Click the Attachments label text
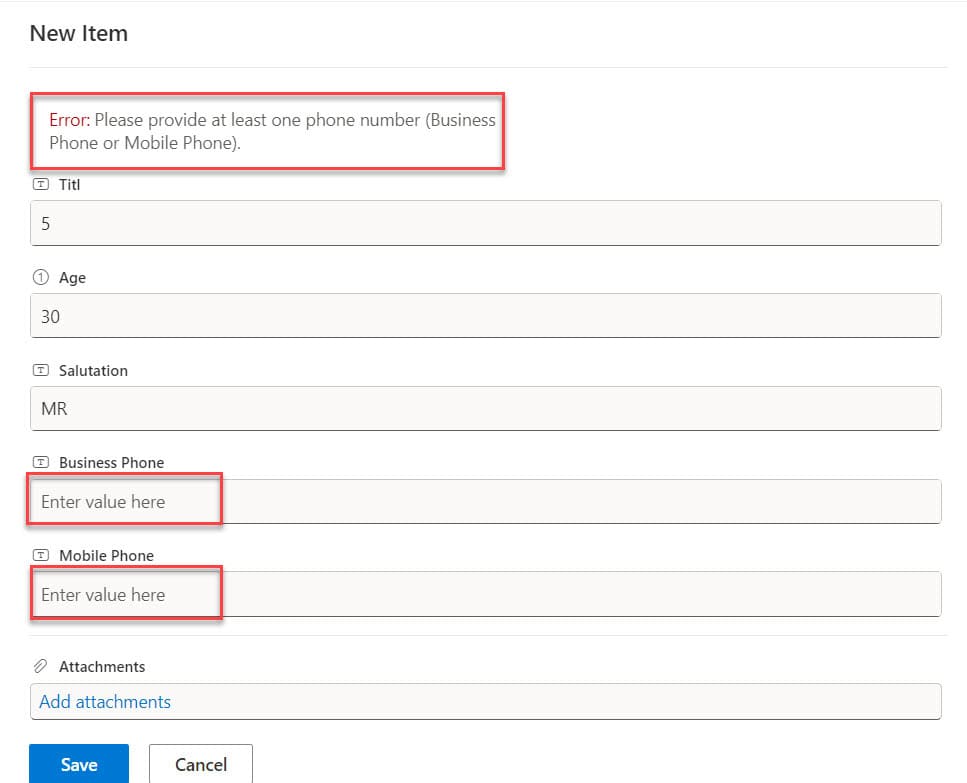This screenshot has height=783, width=967. point(102,666)
